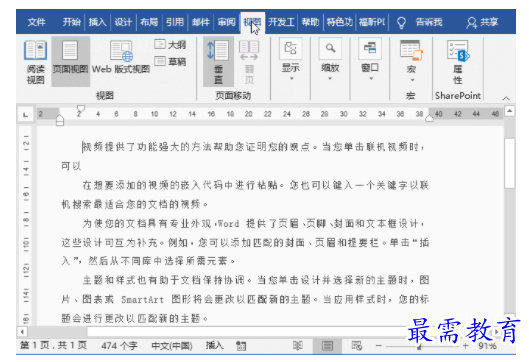Screen dimensions: 529x362
Task: Click the word count '474 个字'
Action: pos(119,346)
